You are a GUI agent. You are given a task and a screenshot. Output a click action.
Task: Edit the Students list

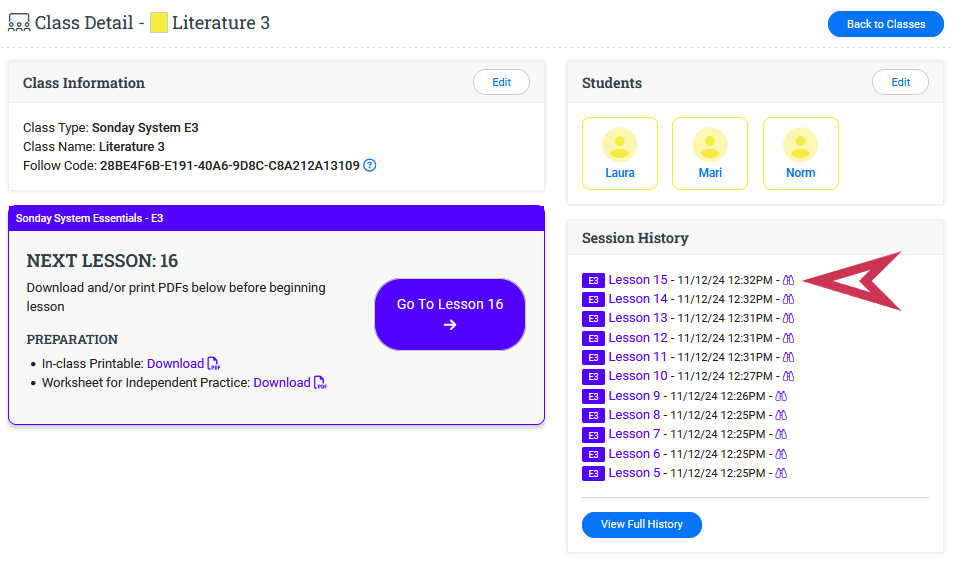tap(900, 83)
